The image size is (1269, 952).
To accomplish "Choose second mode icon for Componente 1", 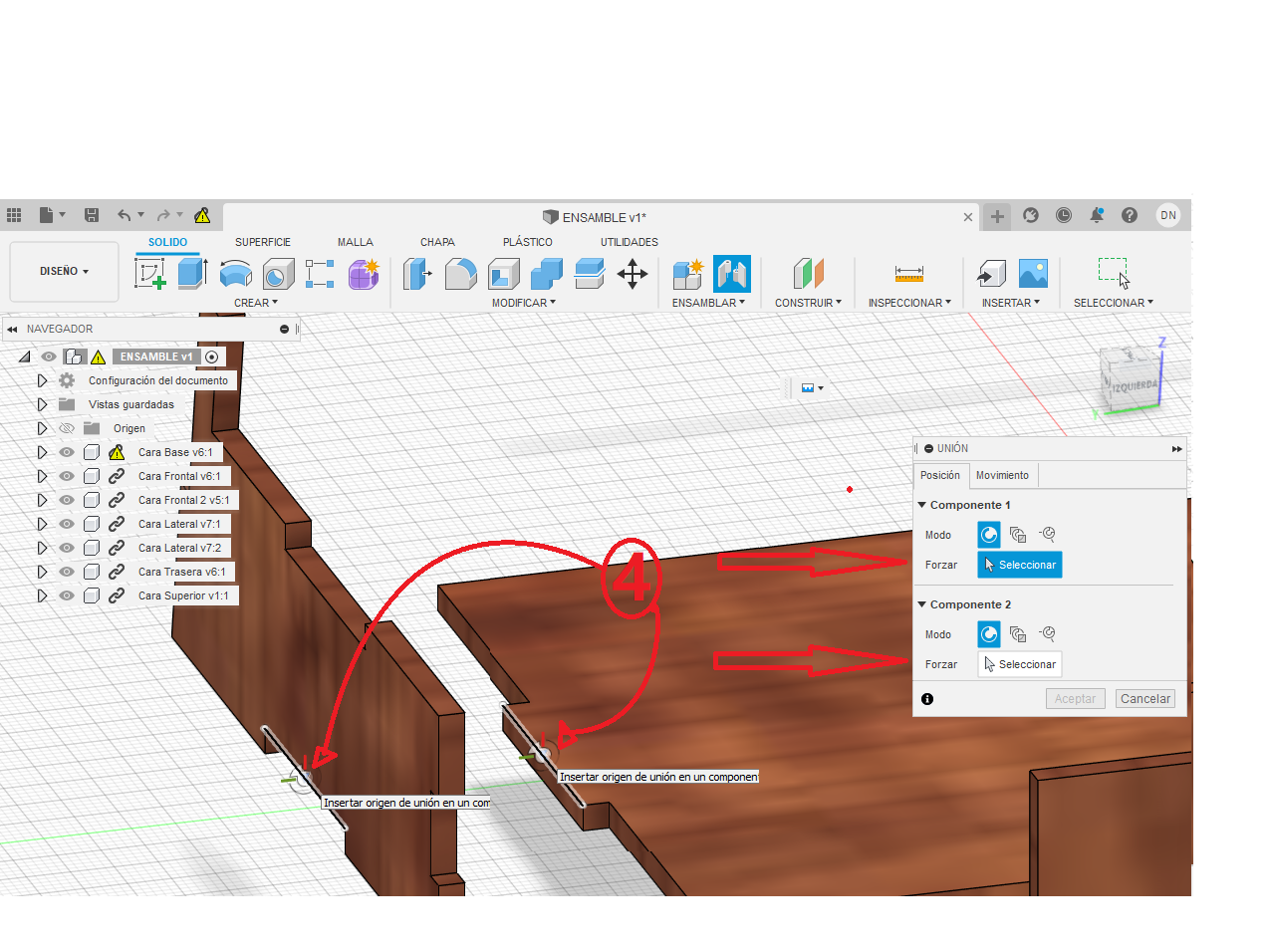I will pyautogui.click(x=1018, y=535).
